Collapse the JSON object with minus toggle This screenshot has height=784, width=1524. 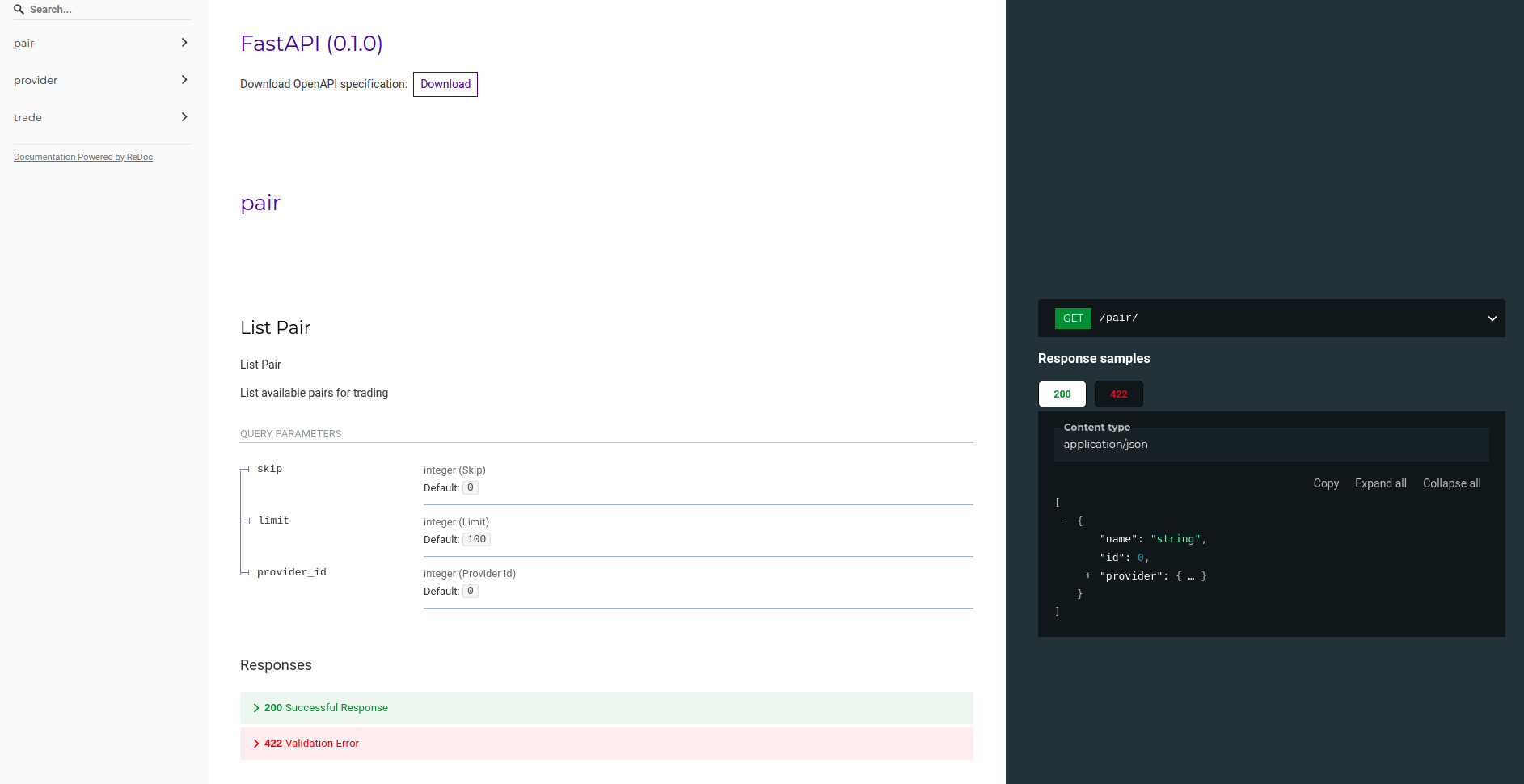pyautogui.click(x=1066, y=521)
